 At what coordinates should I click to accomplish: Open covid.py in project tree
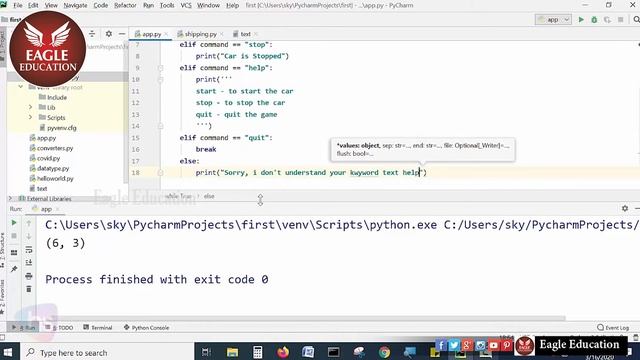(x=45, y=158)
